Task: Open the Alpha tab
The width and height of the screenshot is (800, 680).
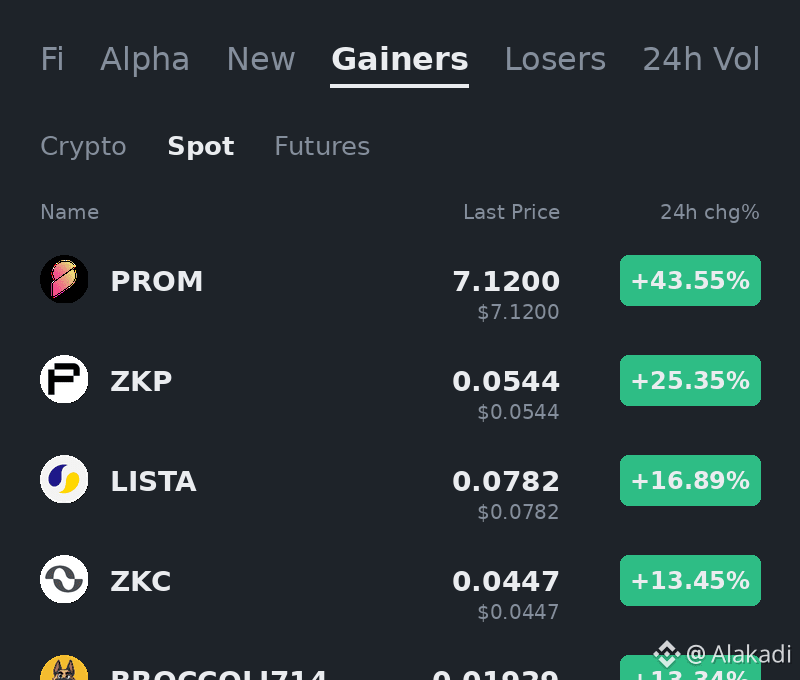Action: pyautogui.click(x=145, y=59)
